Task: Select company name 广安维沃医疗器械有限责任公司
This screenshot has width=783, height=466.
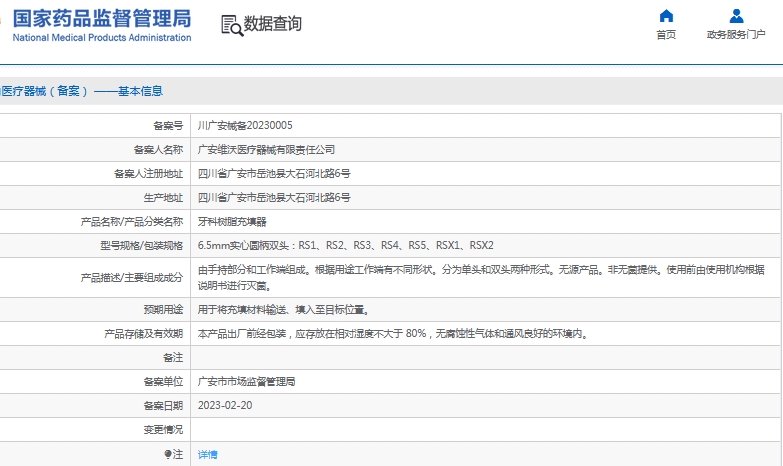Action: coord(266,149)
